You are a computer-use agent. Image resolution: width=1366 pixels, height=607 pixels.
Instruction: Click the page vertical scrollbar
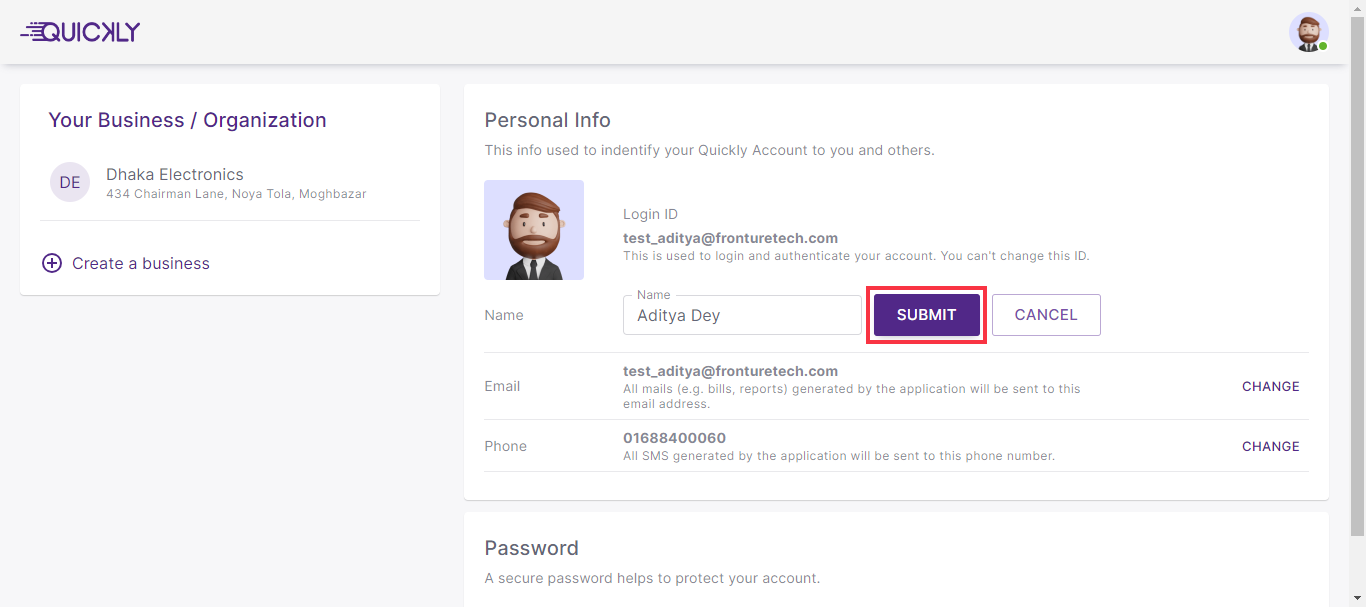(x=1357, y=300)
